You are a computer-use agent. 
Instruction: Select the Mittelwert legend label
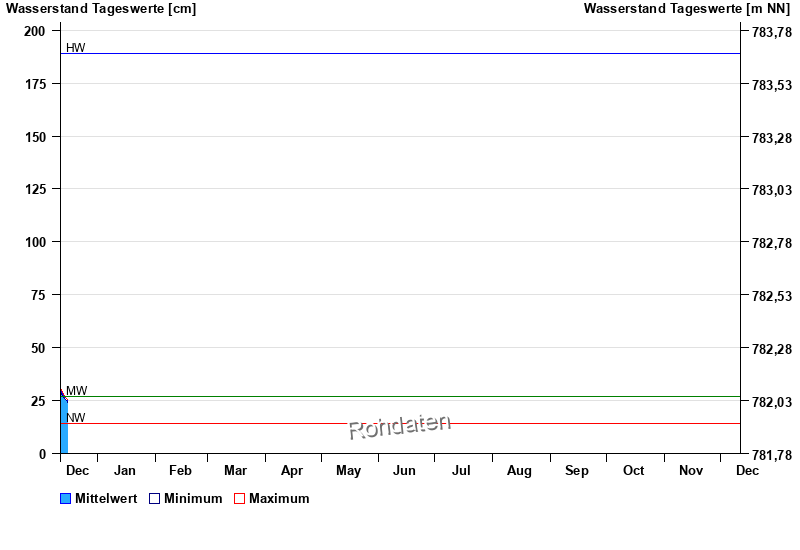pyautogui.click(x=106, y=498)
